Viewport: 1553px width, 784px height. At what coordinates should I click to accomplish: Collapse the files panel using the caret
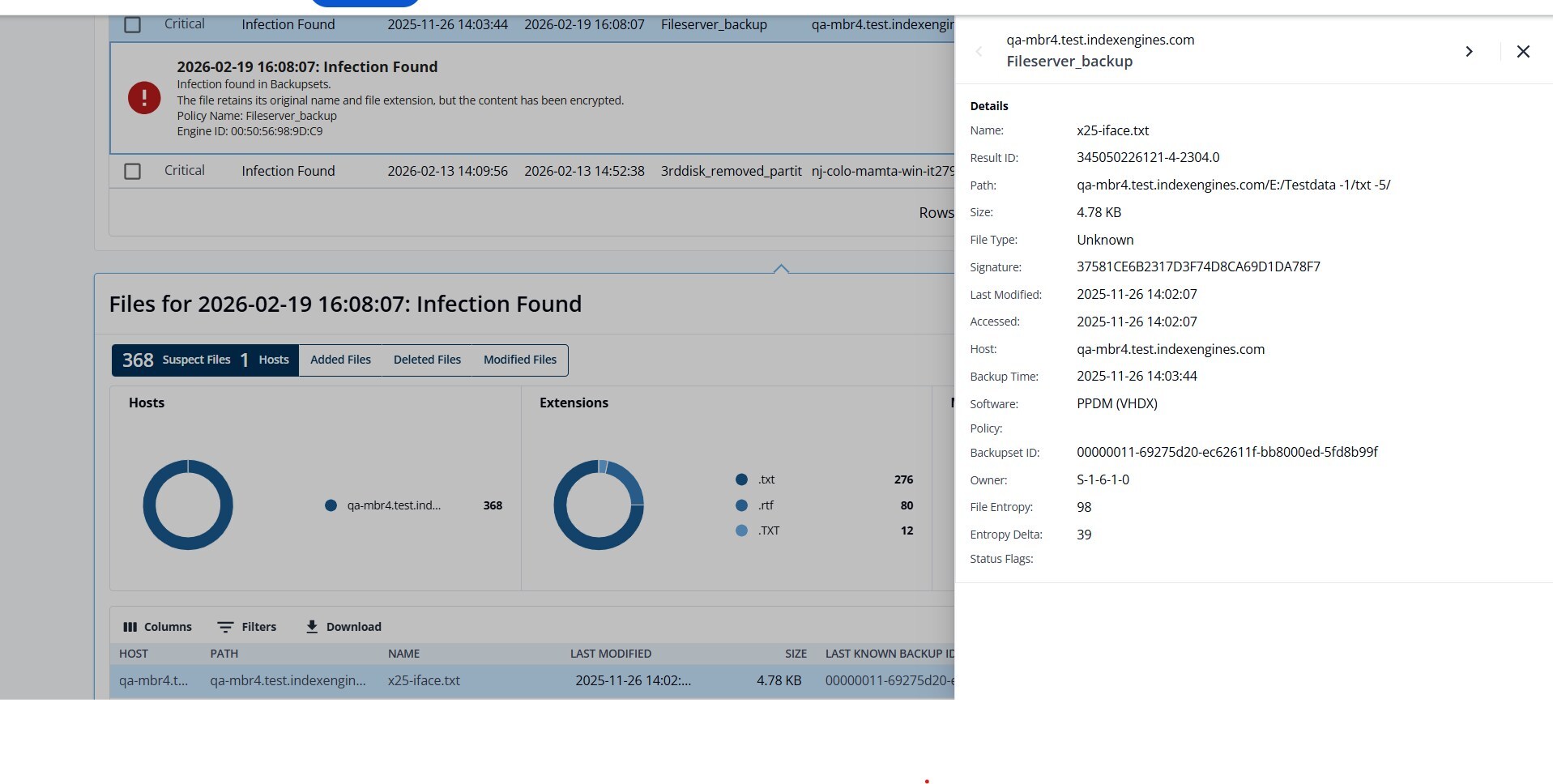click(781, 268)
